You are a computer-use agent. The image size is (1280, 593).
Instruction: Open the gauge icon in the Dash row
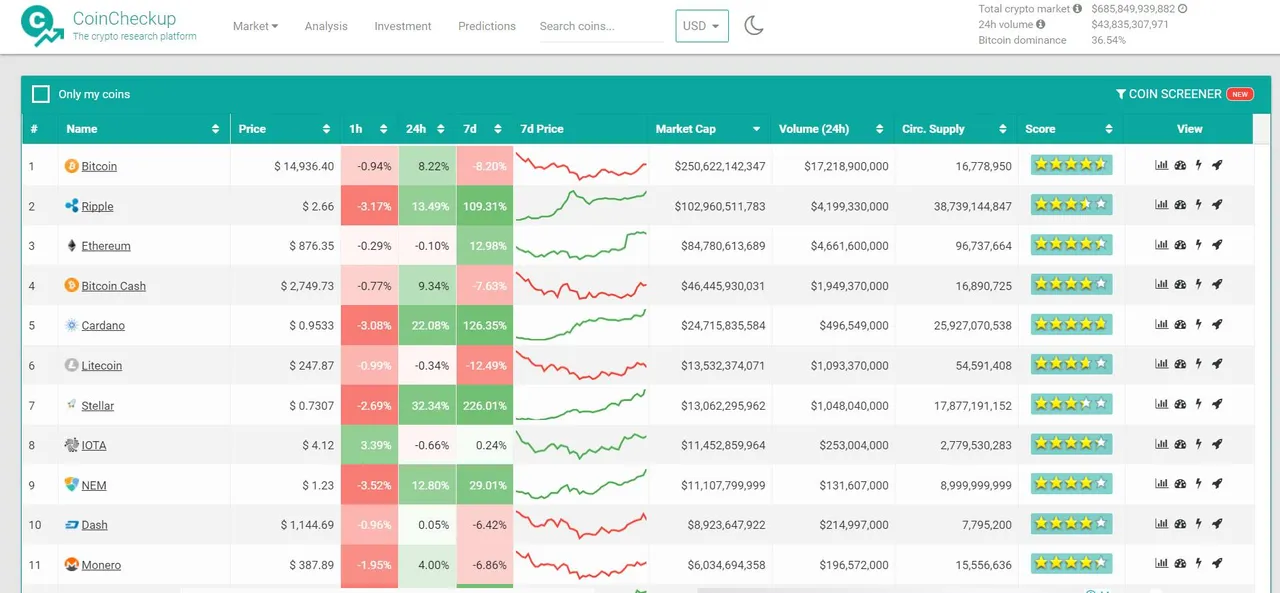1180,523
